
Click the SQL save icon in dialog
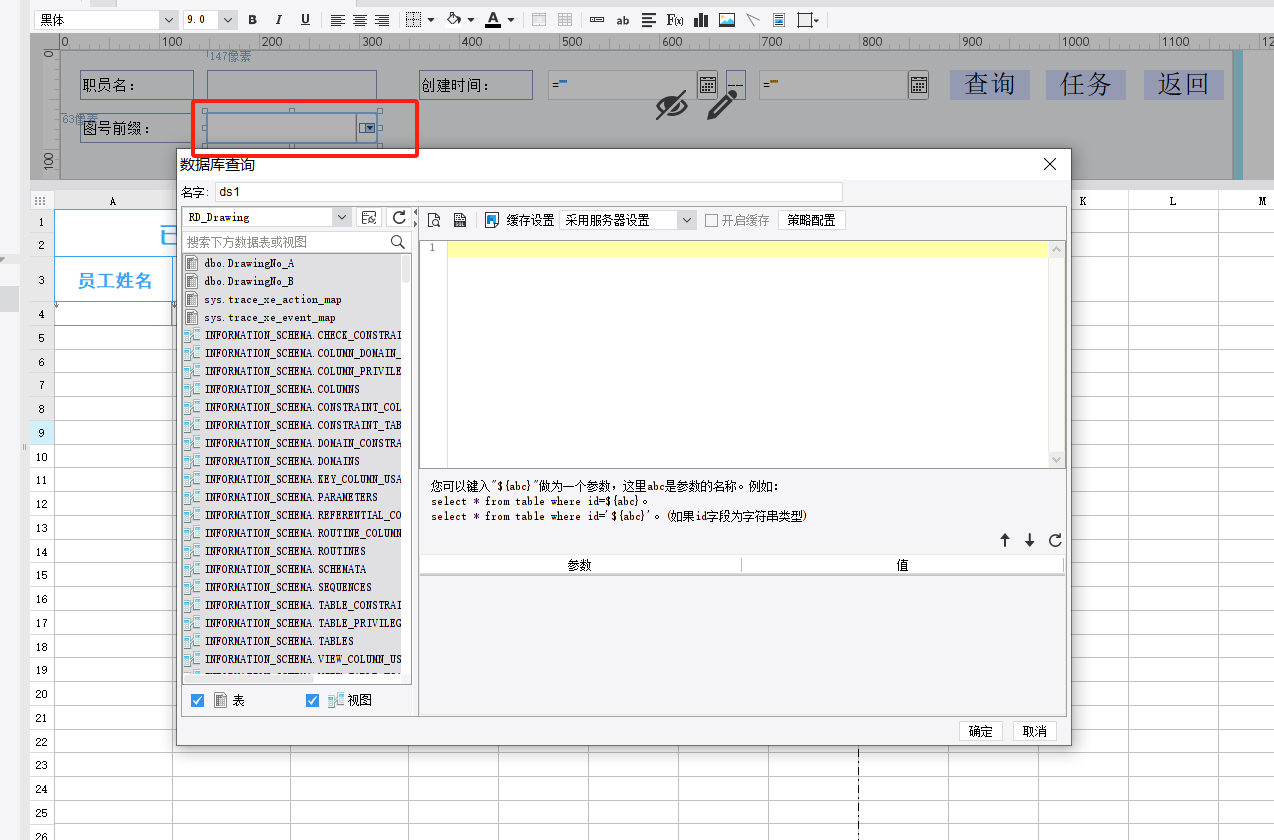click(x=460, y=220)
